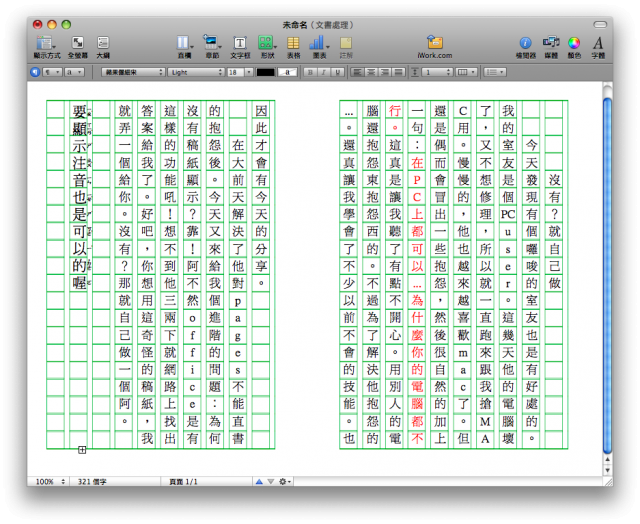Image resolution: width=640 pixels, height=524 pixels.
Task: Insert a new section with 章節
Action: click(x=212, y=47)
